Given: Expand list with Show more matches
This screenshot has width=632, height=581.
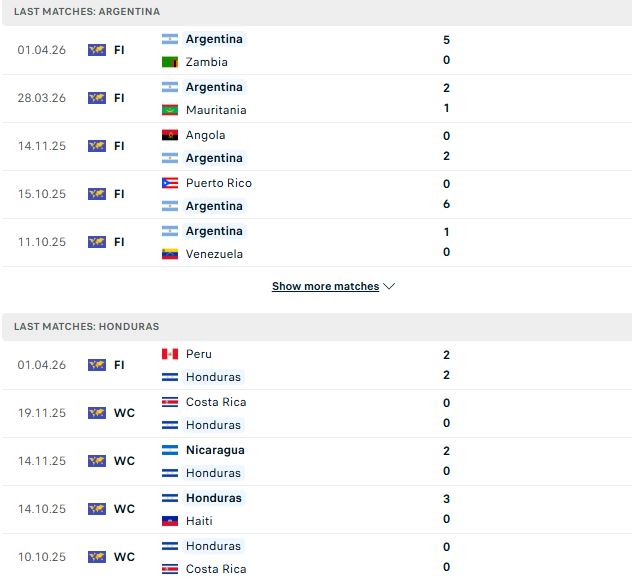Looking at the screenshot, I should [x=325, y=286].
